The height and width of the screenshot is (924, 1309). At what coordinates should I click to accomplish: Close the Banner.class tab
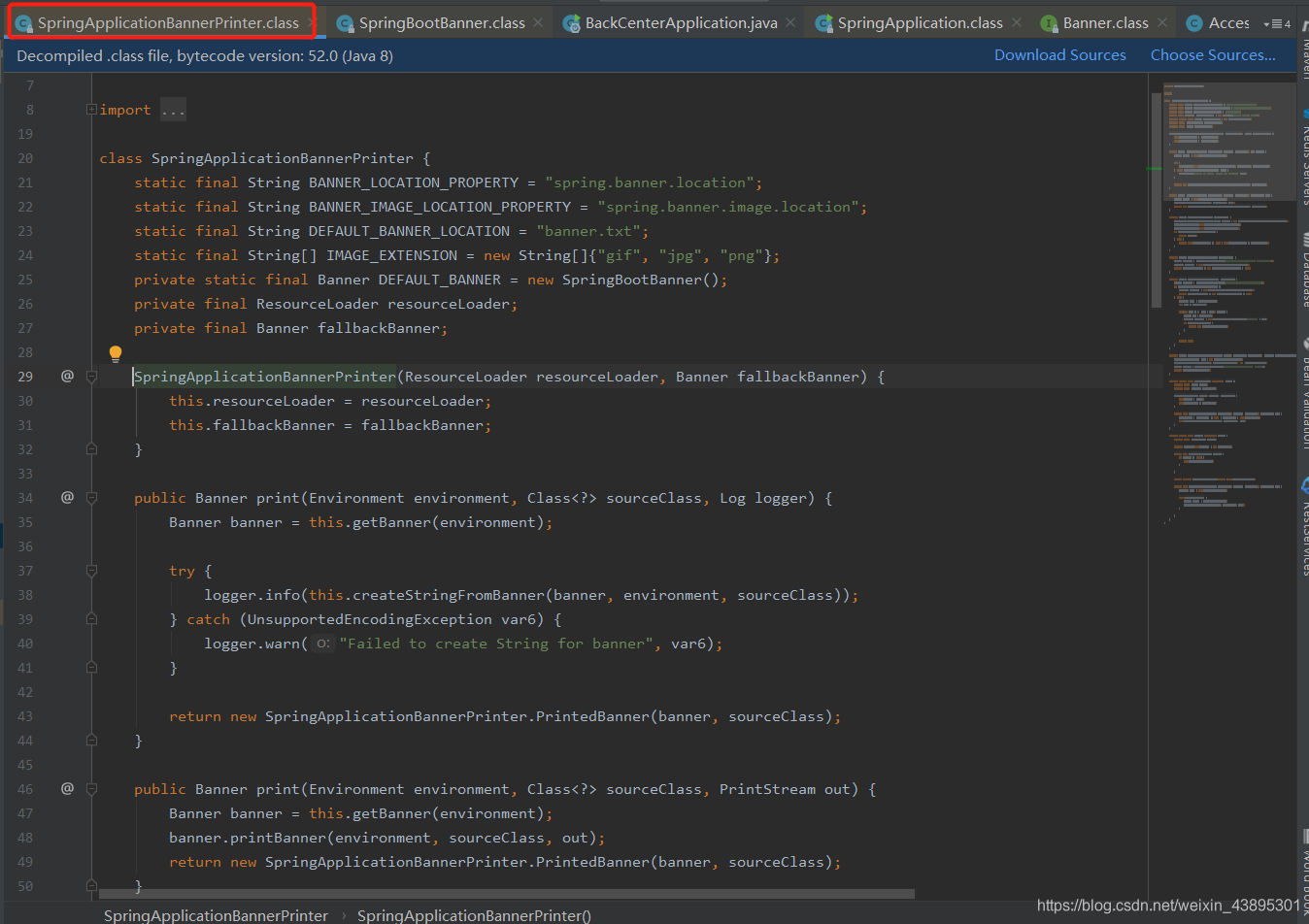(x=1161, y=22)
